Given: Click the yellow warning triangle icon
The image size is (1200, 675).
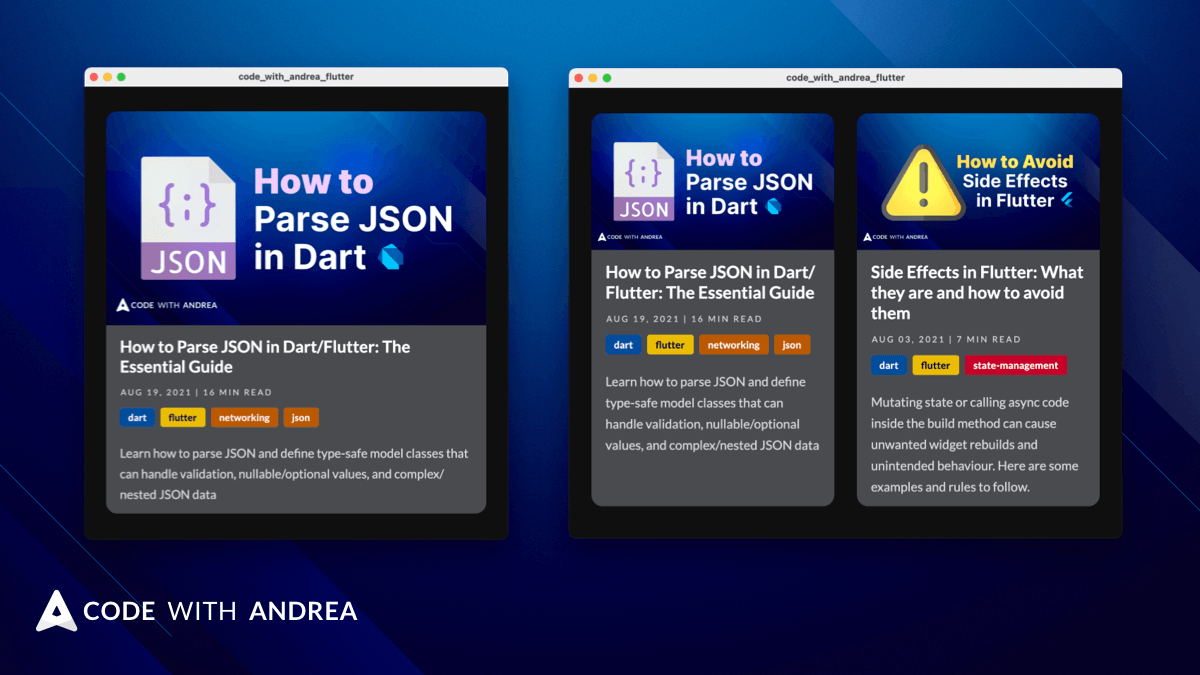Looking at the screenshot, I should 923,183.
